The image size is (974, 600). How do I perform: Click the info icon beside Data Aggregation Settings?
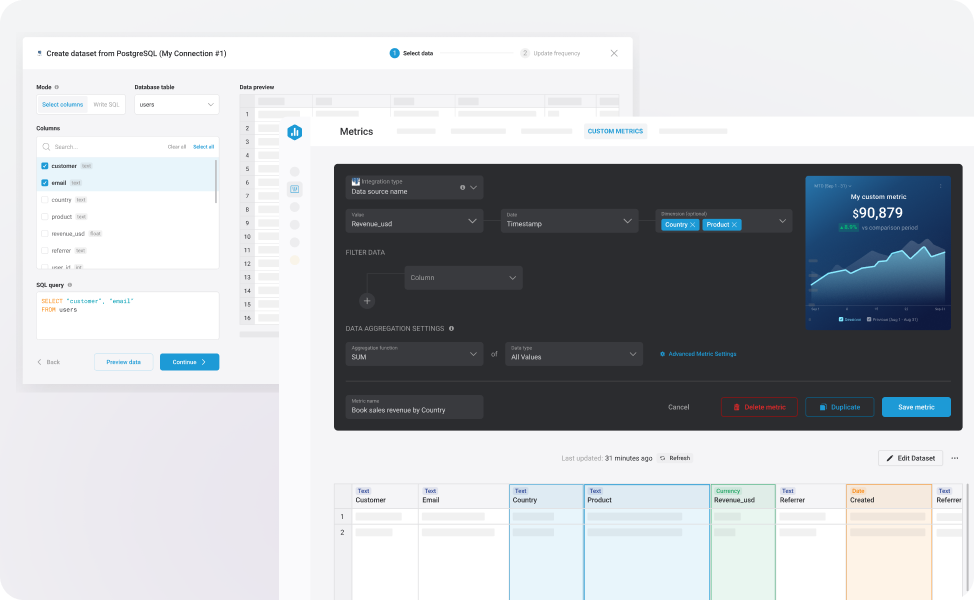451,328
